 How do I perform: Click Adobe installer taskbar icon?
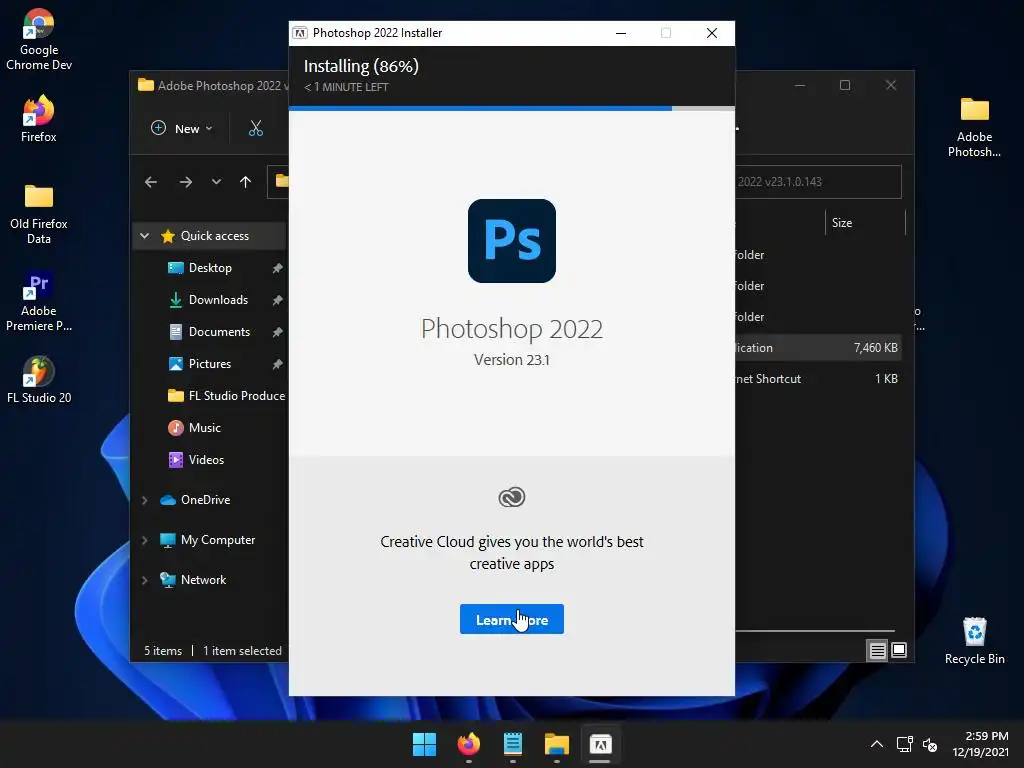(600, 744)
